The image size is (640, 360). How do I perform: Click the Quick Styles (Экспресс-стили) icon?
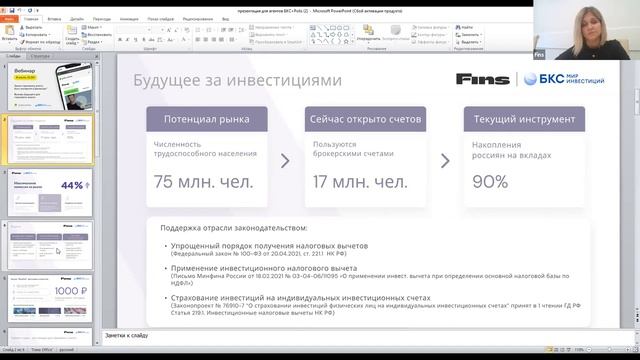coord(396,30)
